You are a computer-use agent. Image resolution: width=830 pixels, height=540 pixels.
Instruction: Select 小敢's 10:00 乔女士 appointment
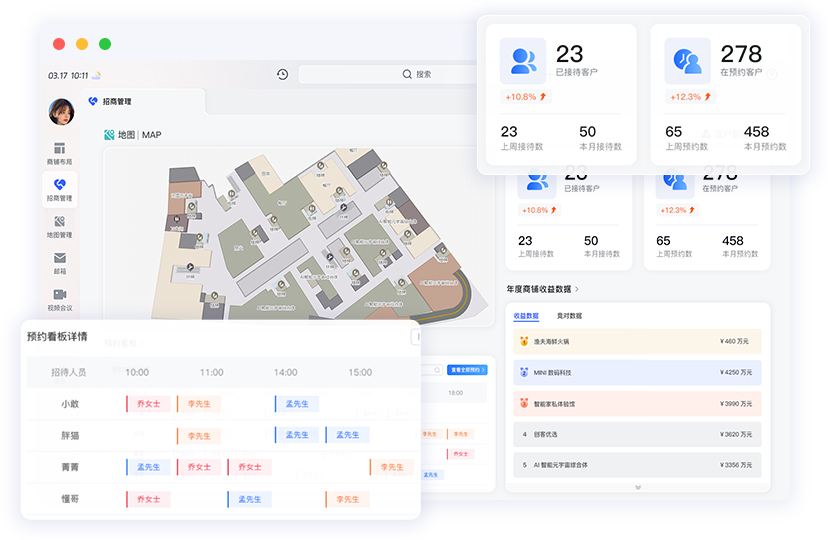tap(148, 404)
